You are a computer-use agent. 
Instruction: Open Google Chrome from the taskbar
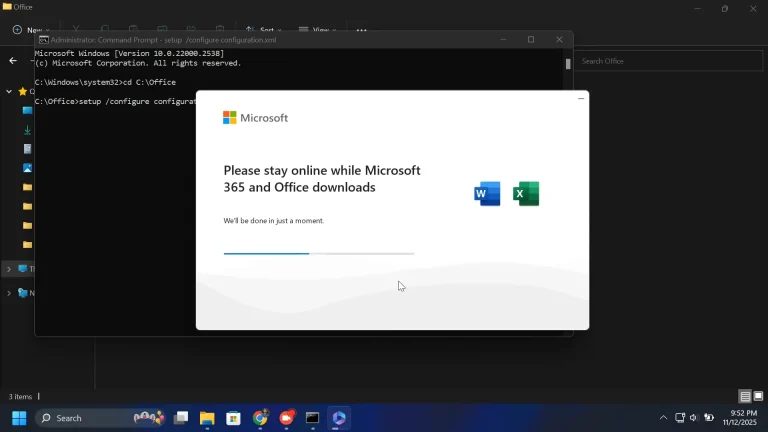pyautogui.click(x=260, y=418)
